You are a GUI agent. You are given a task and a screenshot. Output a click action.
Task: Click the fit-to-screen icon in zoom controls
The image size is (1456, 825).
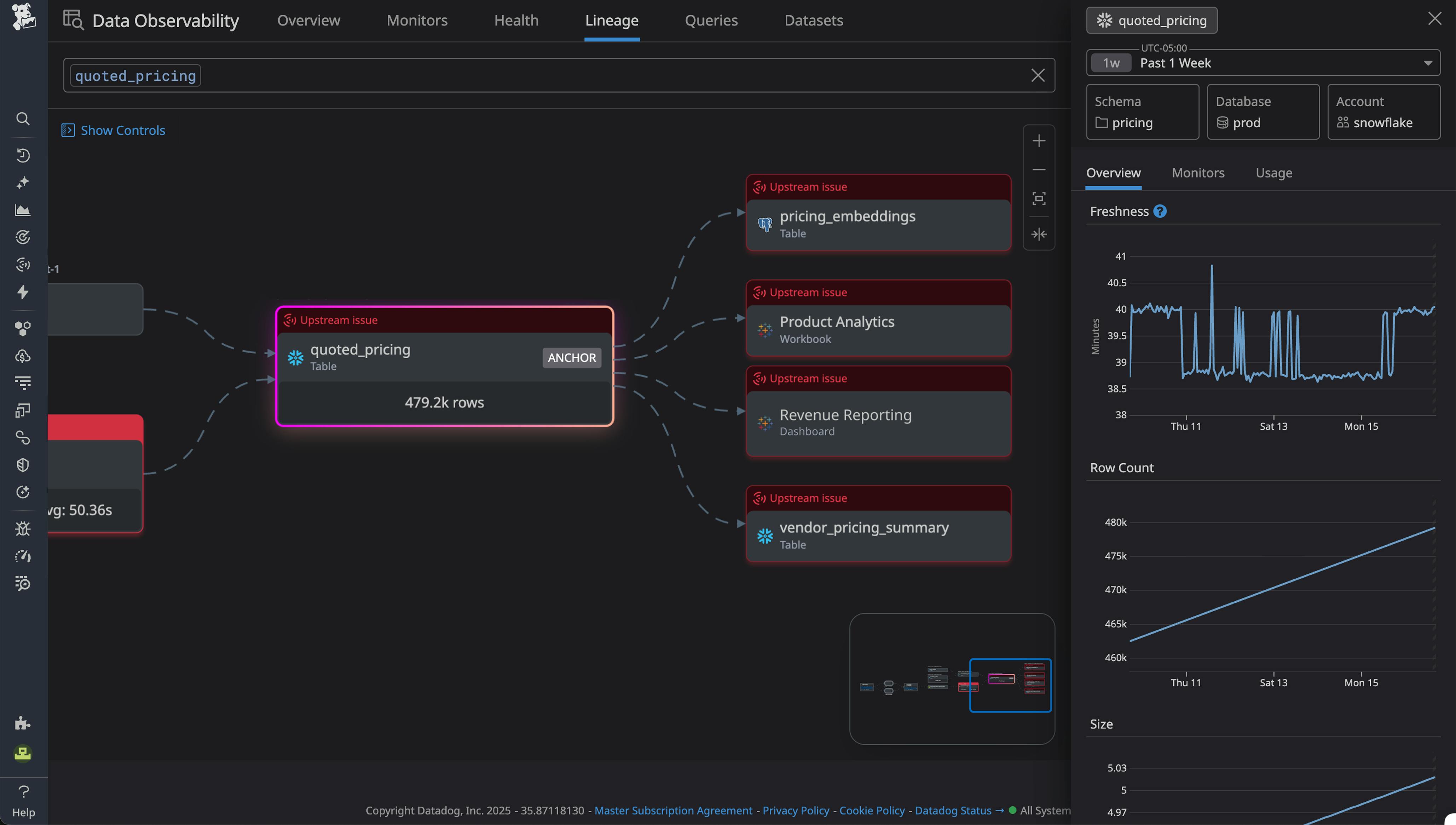(1039, 199)
